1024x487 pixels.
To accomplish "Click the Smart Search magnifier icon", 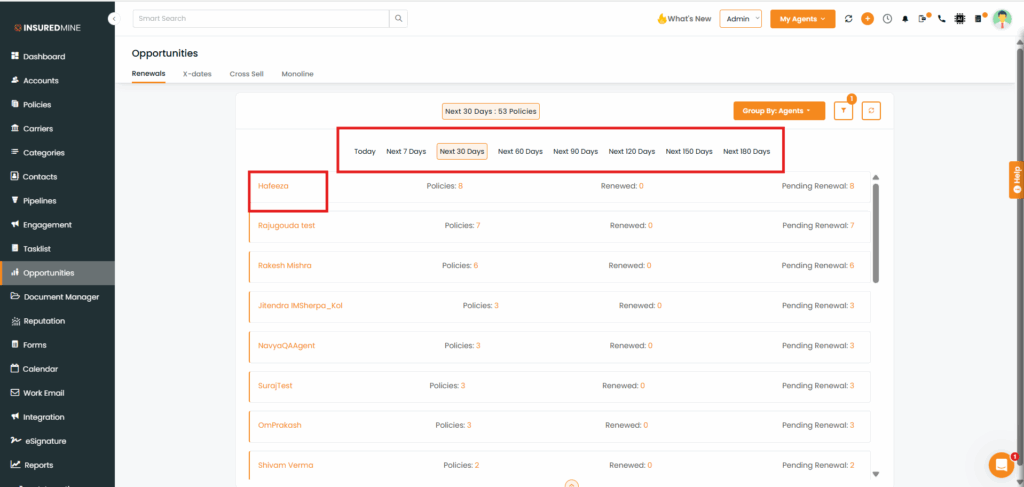I will coord(399,18).
